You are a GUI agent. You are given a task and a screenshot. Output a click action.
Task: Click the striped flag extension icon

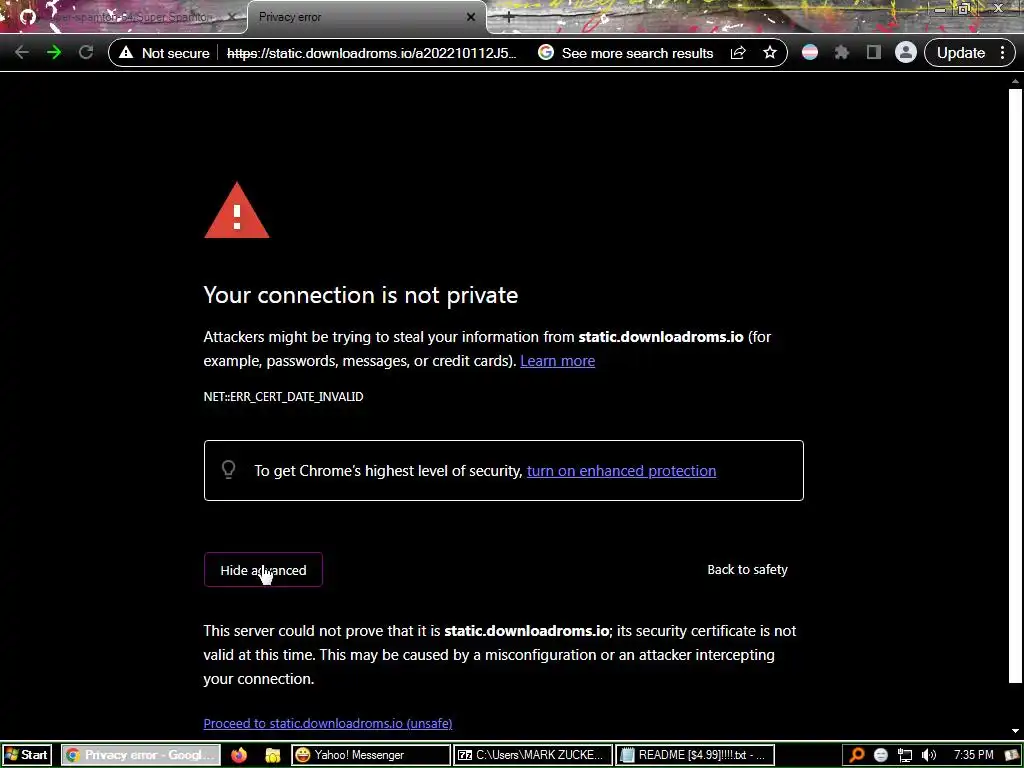[x=810, y=53]
